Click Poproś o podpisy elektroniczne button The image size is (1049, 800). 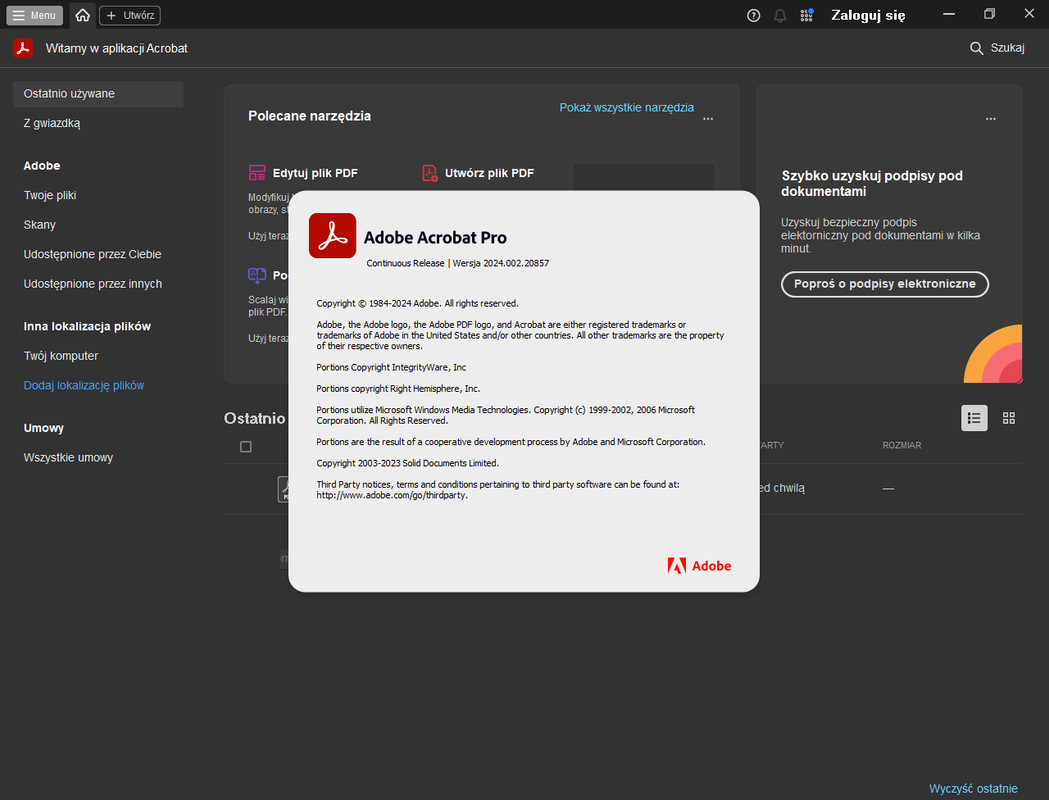(884, 284)
